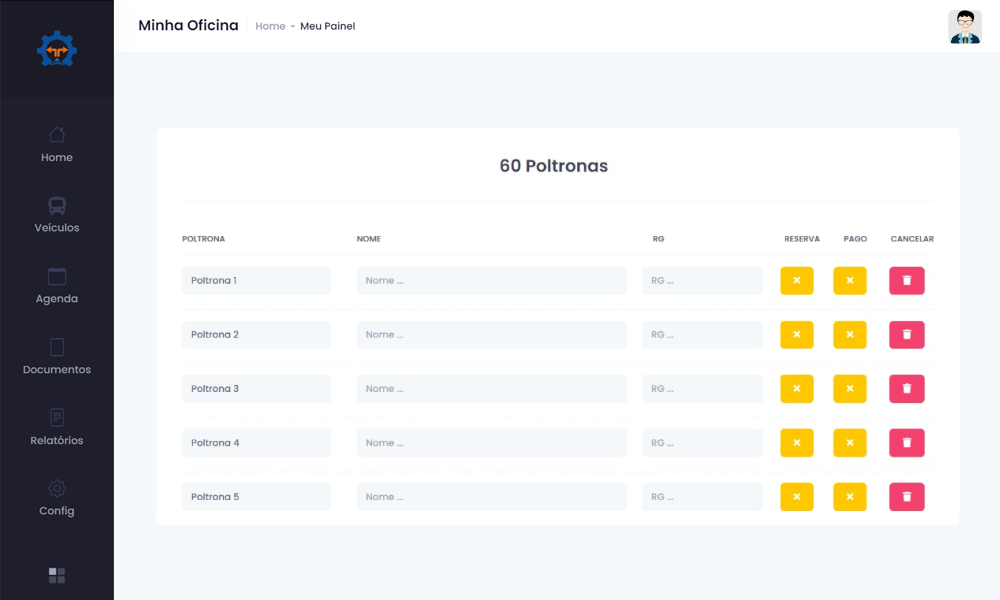Select the Poltrona 2 seat field
1000x600 pixels.
click(x=256, y=335)
